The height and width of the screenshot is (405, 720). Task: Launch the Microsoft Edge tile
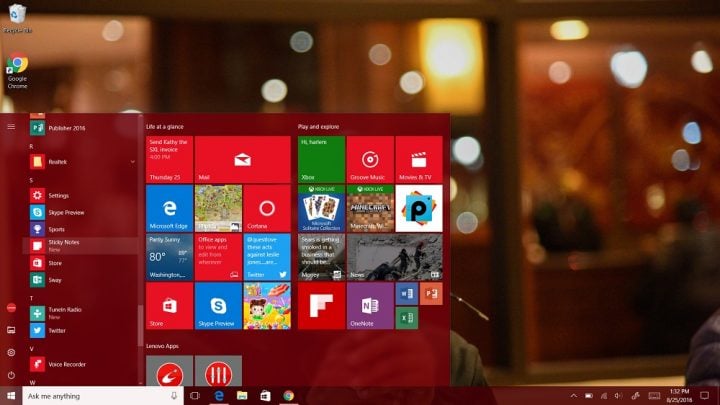[x=169, y=208]
